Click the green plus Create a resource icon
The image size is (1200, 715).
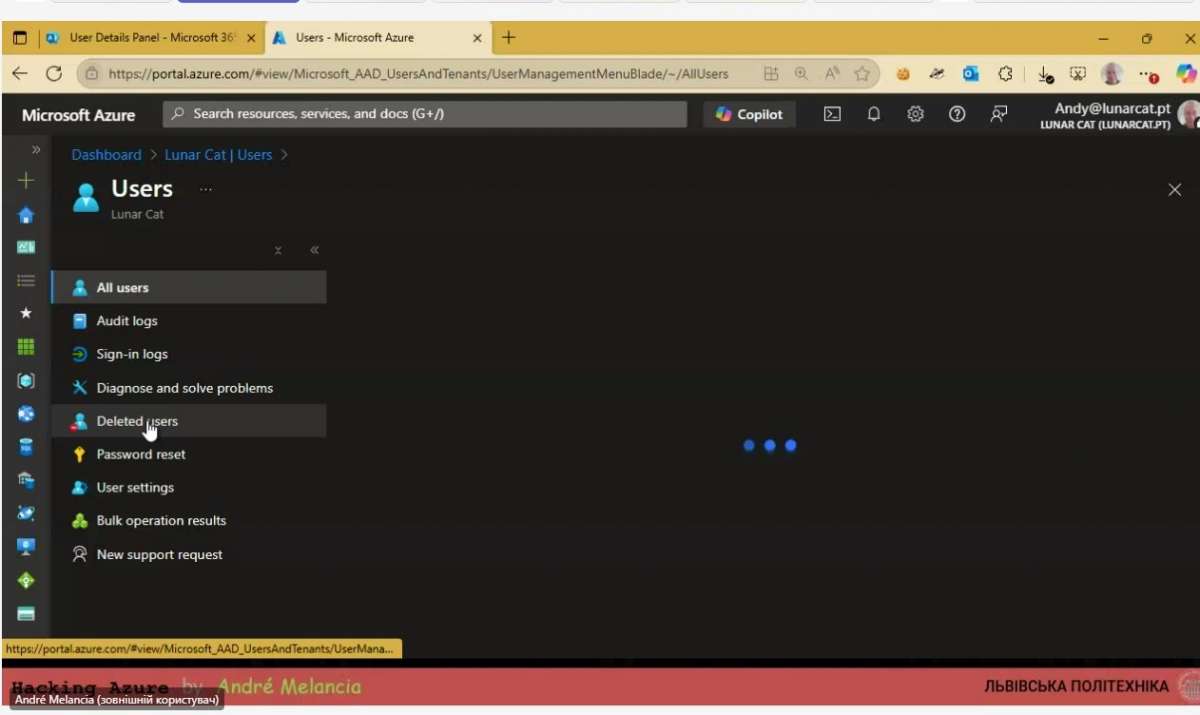[26, 181]
